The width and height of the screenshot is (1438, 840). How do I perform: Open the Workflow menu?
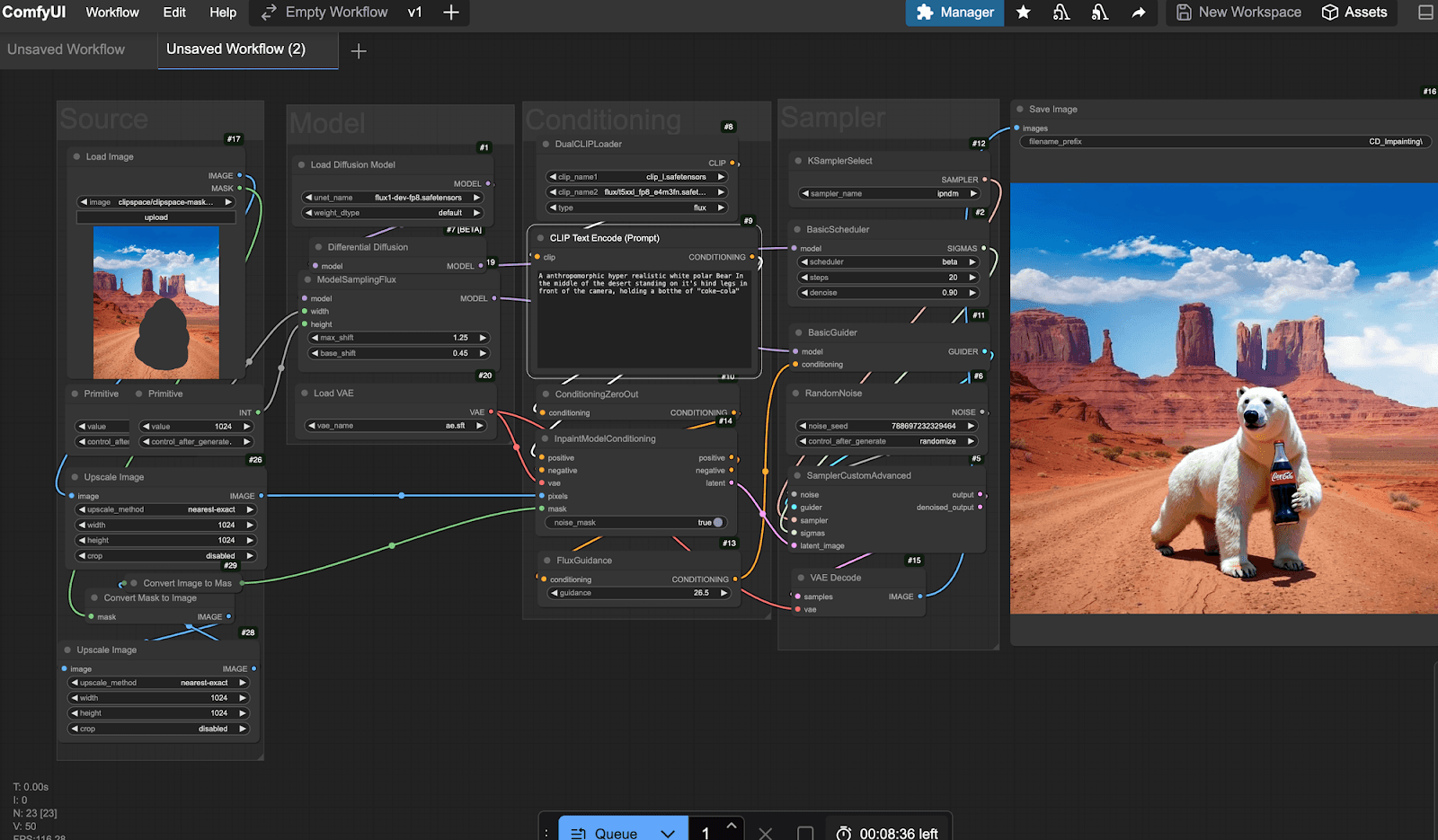112,13
